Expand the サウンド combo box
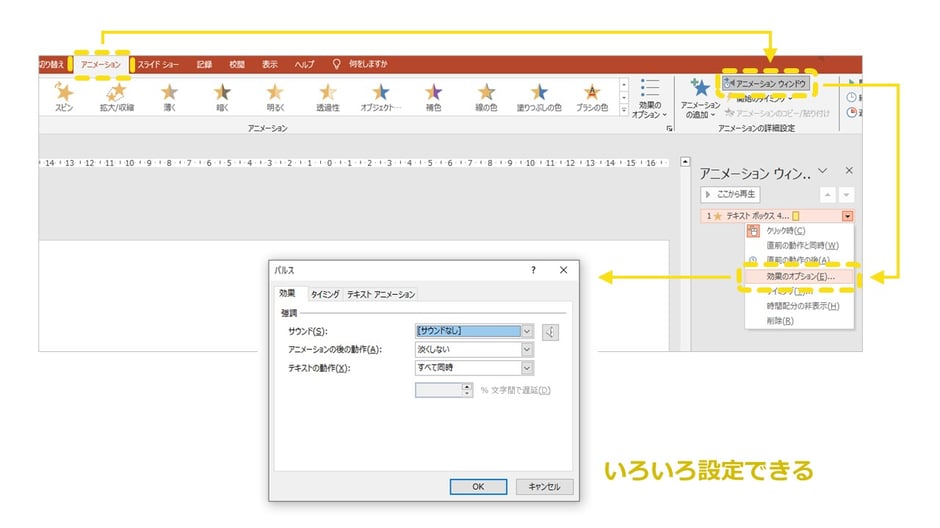 [x=527, y=331]
